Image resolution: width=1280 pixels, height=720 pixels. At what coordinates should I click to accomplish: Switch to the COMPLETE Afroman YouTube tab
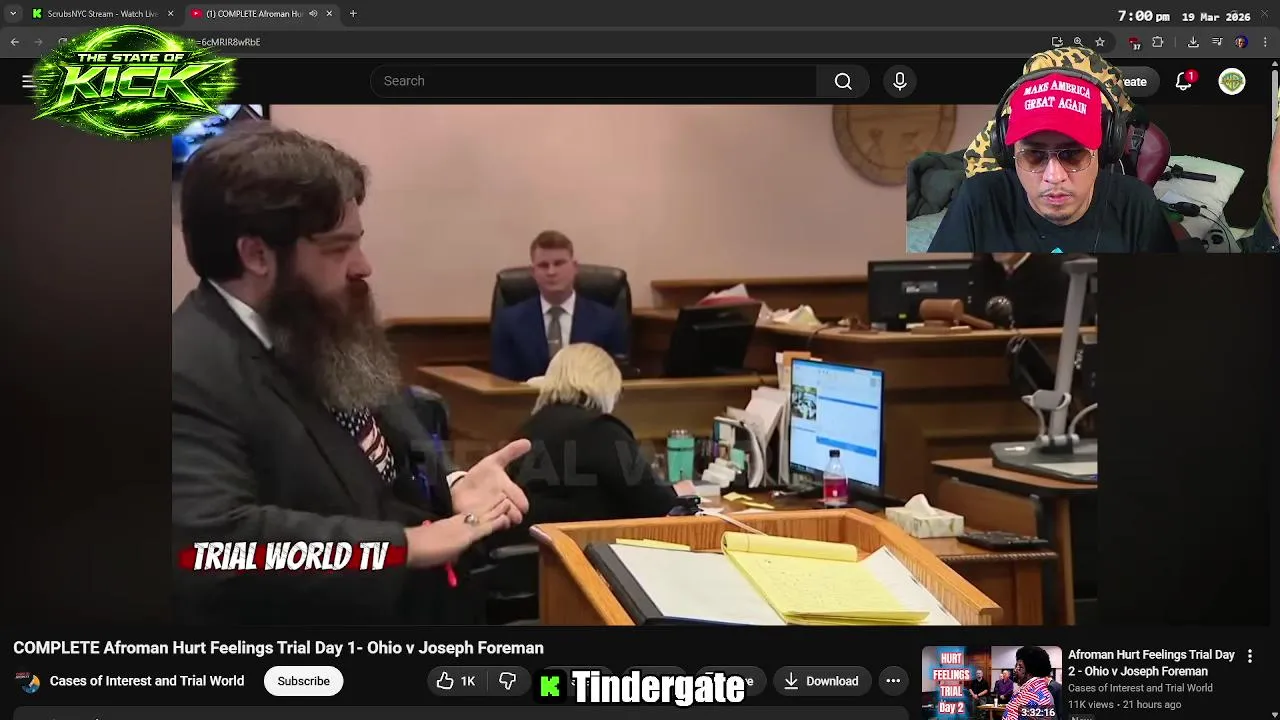tap(254, 14)
